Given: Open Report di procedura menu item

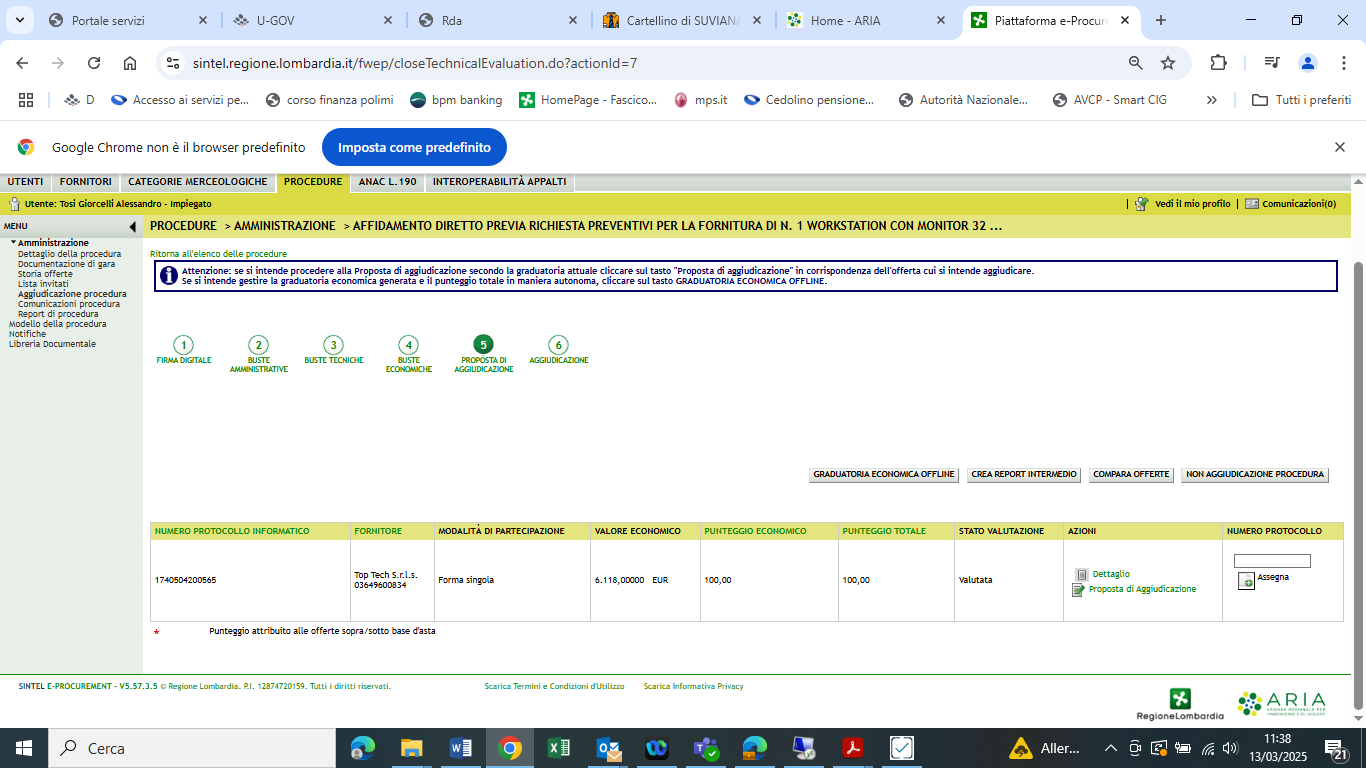Looking at the screenshot, I should (x=58, y=314).
